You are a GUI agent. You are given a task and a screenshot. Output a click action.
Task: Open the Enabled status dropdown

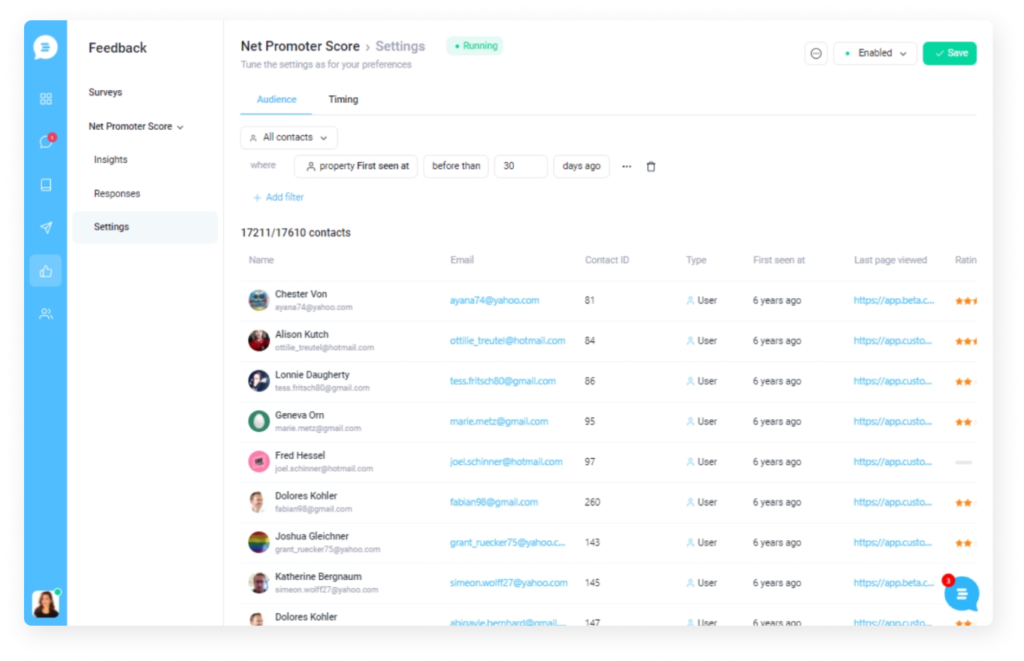[874, 54]
